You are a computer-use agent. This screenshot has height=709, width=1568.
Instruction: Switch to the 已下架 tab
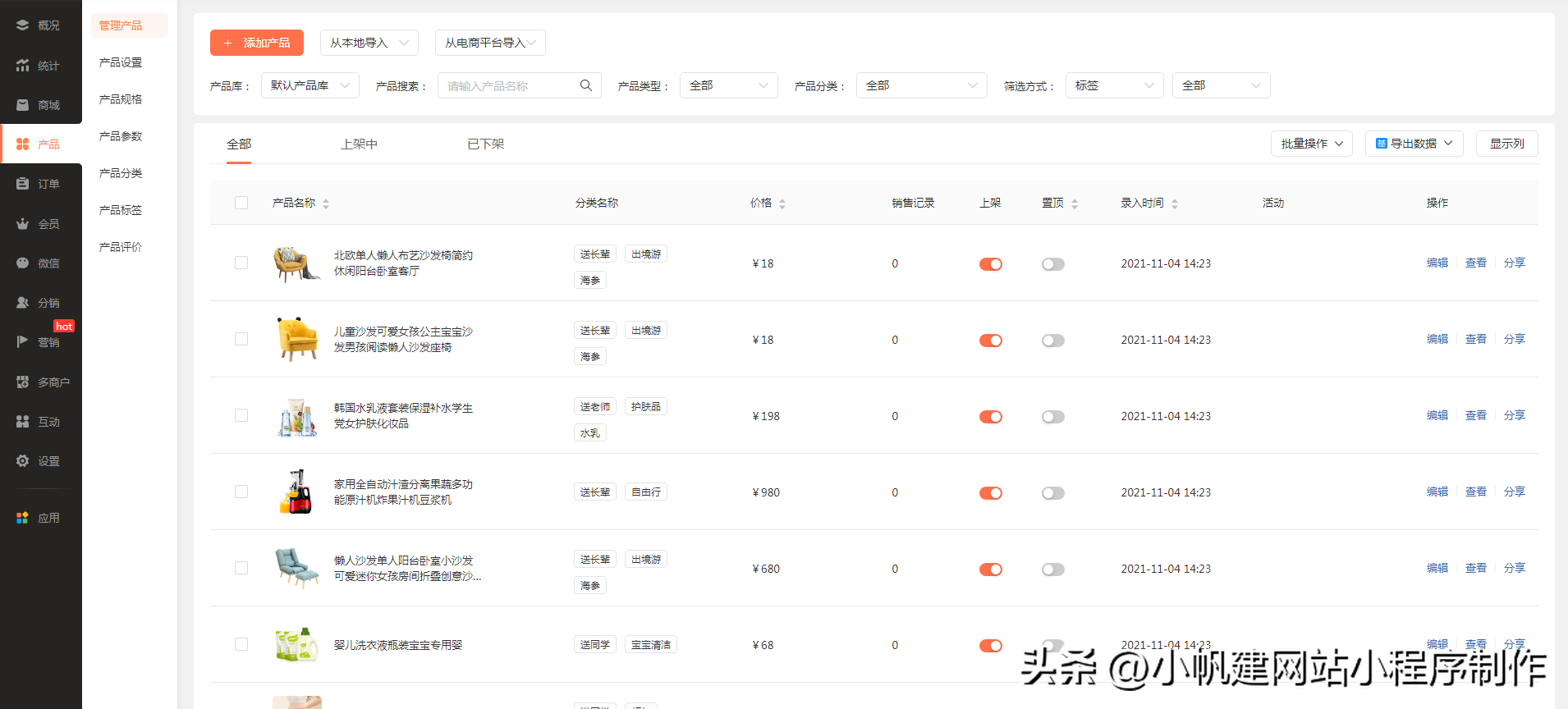point(485,144)
